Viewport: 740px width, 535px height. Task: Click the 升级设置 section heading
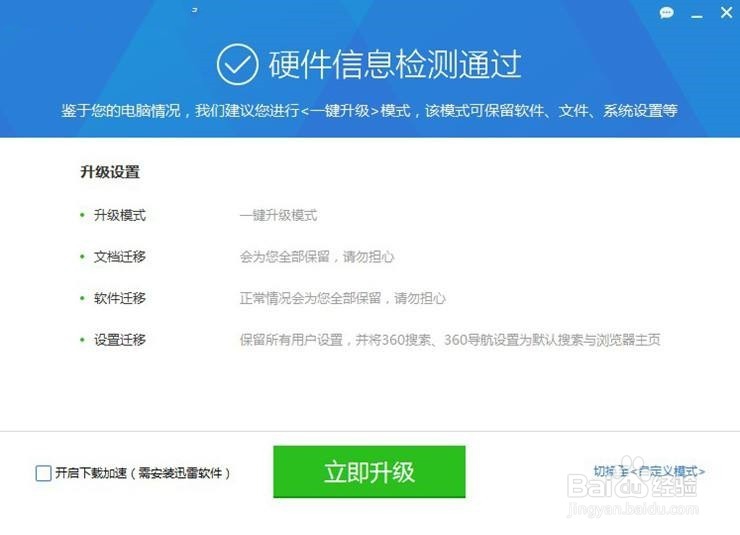[x=110, y=172]
